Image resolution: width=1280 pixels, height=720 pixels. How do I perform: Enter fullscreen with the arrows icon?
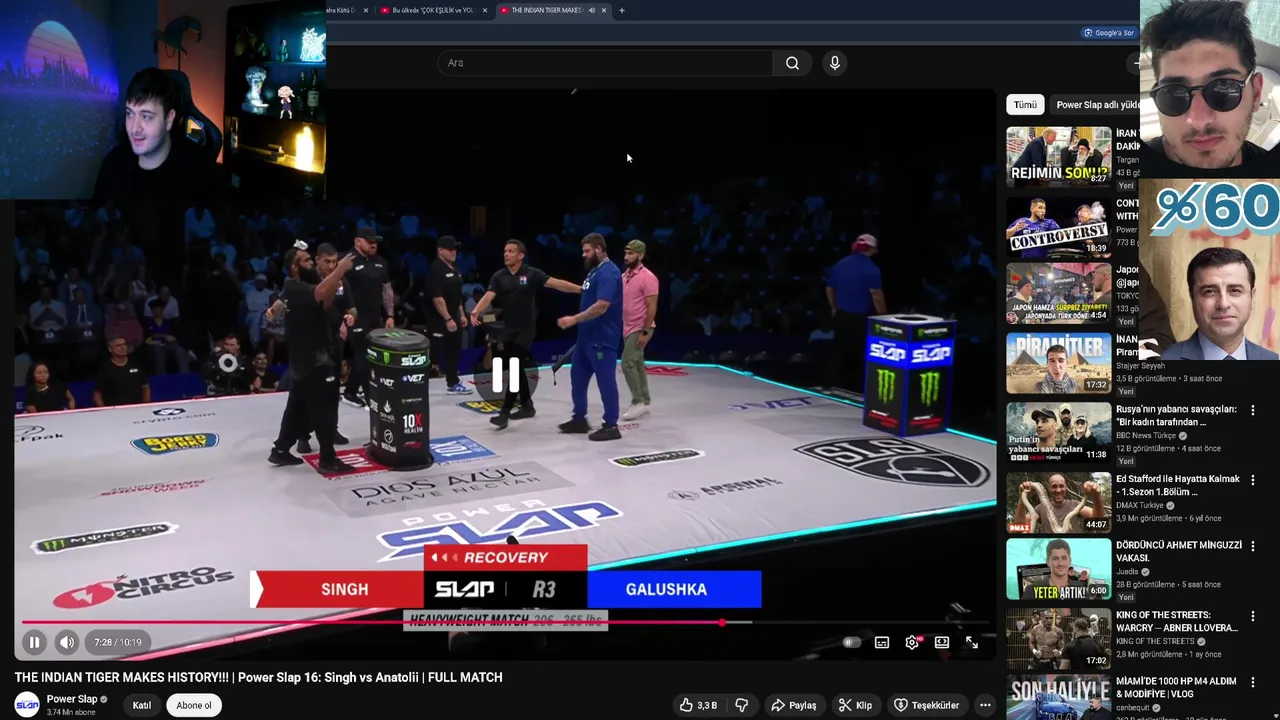[x=972, y=643]
